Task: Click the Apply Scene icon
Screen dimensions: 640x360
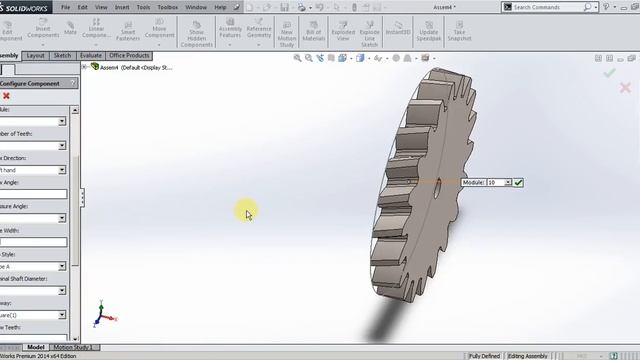Action: (x=407, y=58)
